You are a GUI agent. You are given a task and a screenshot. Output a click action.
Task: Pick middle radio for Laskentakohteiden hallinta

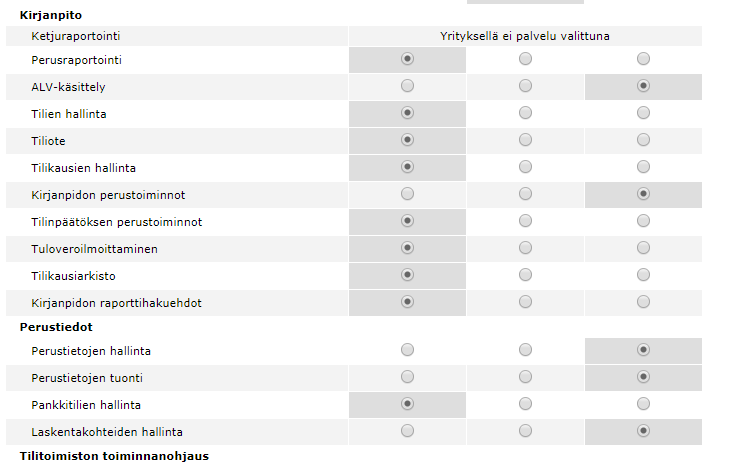526,431
